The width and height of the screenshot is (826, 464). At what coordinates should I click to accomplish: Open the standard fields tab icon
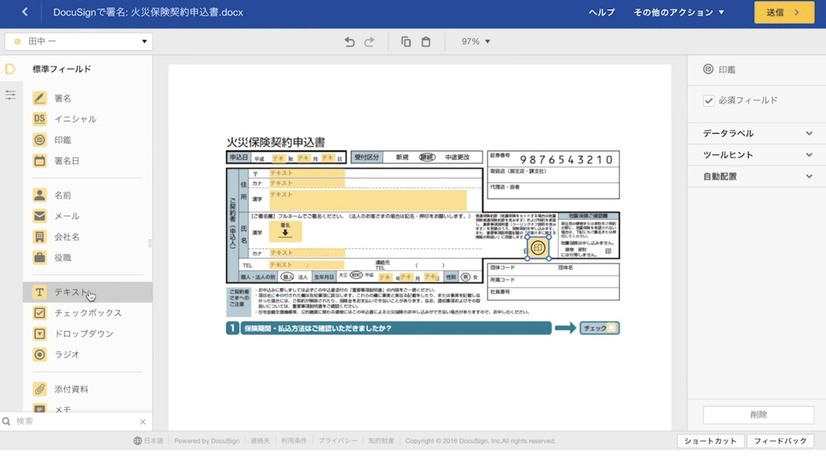pos(10,69)
